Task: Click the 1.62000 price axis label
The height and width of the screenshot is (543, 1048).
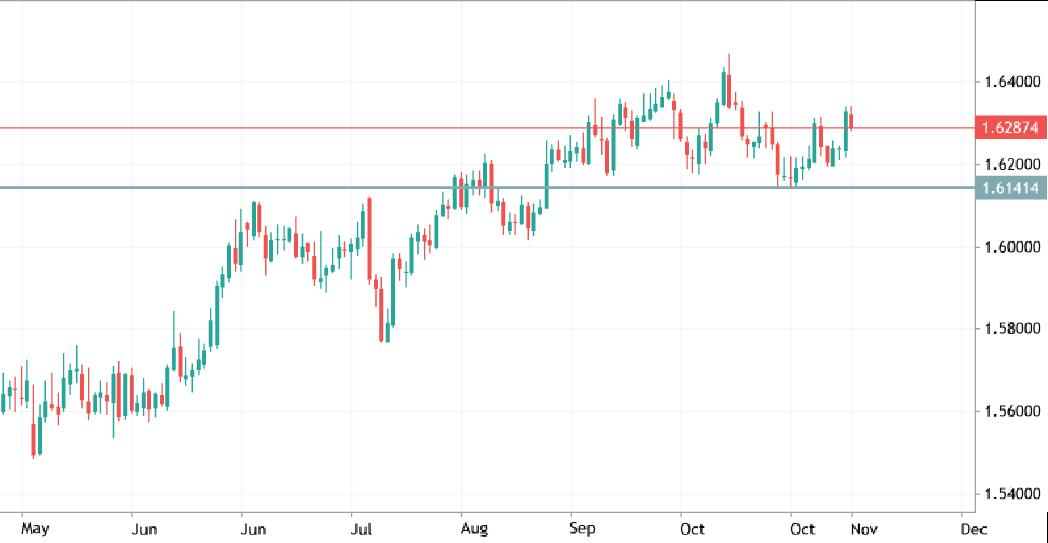Action: 1011,163
